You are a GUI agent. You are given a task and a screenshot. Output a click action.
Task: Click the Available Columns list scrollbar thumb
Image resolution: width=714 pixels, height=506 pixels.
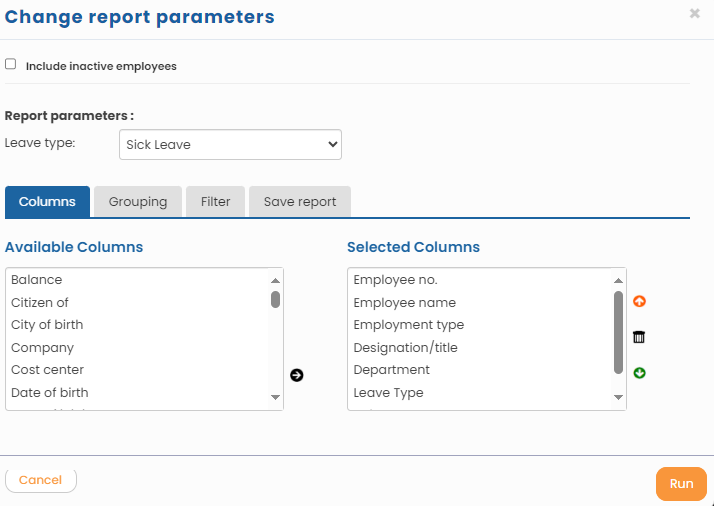point(275,299)
